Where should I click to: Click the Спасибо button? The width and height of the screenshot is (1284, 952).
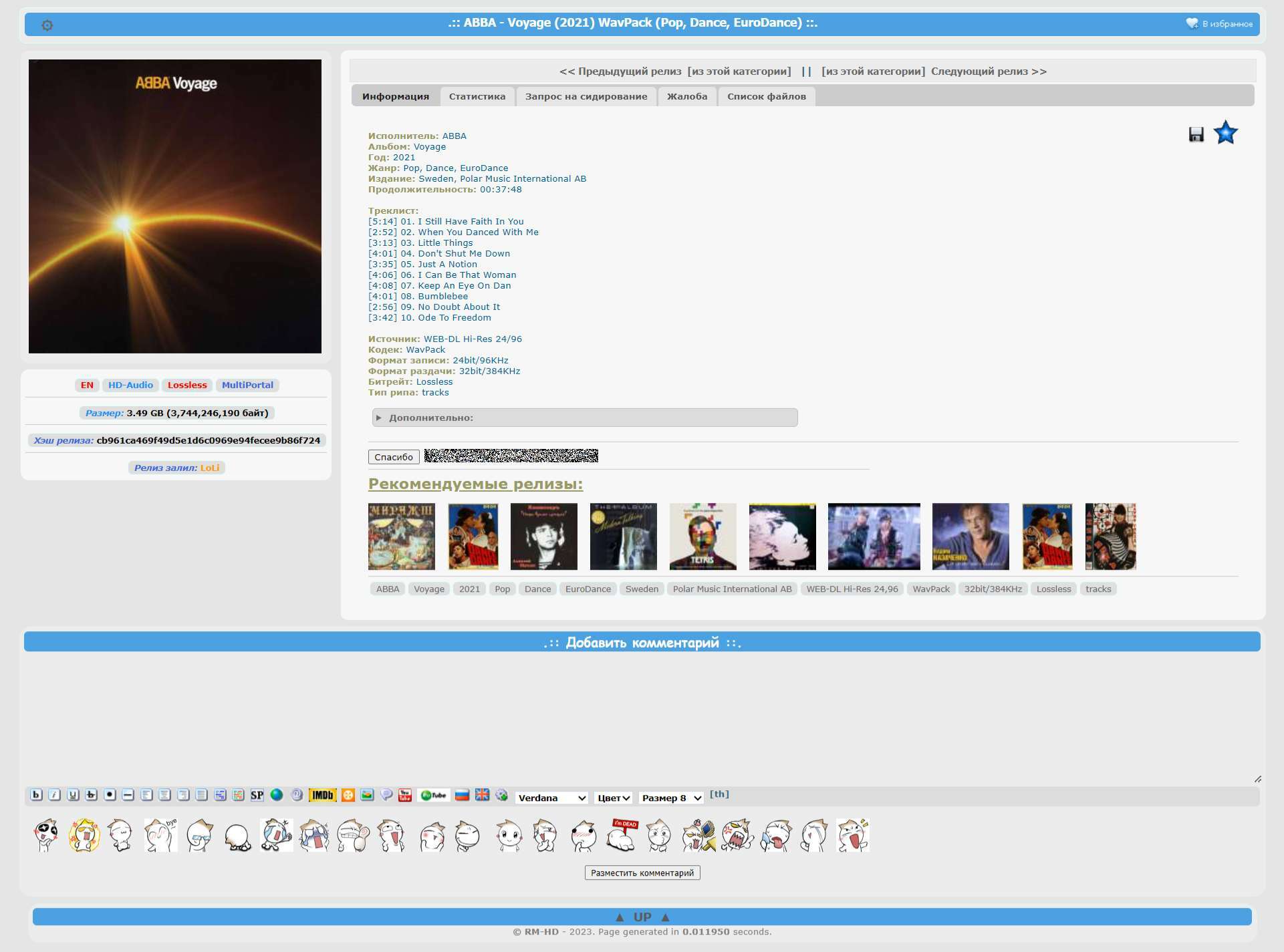[x=394, y=457]
